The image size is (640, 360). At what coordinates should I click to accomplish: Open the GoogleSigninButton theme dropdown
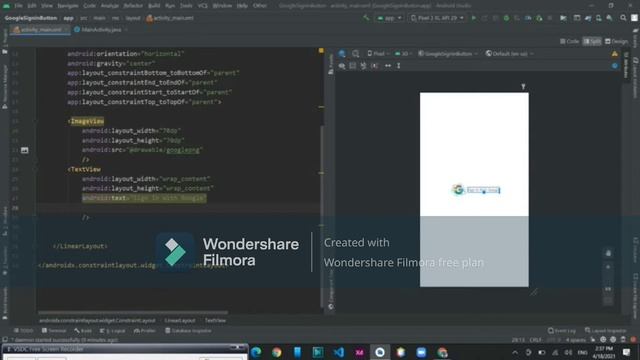[448, 53]
